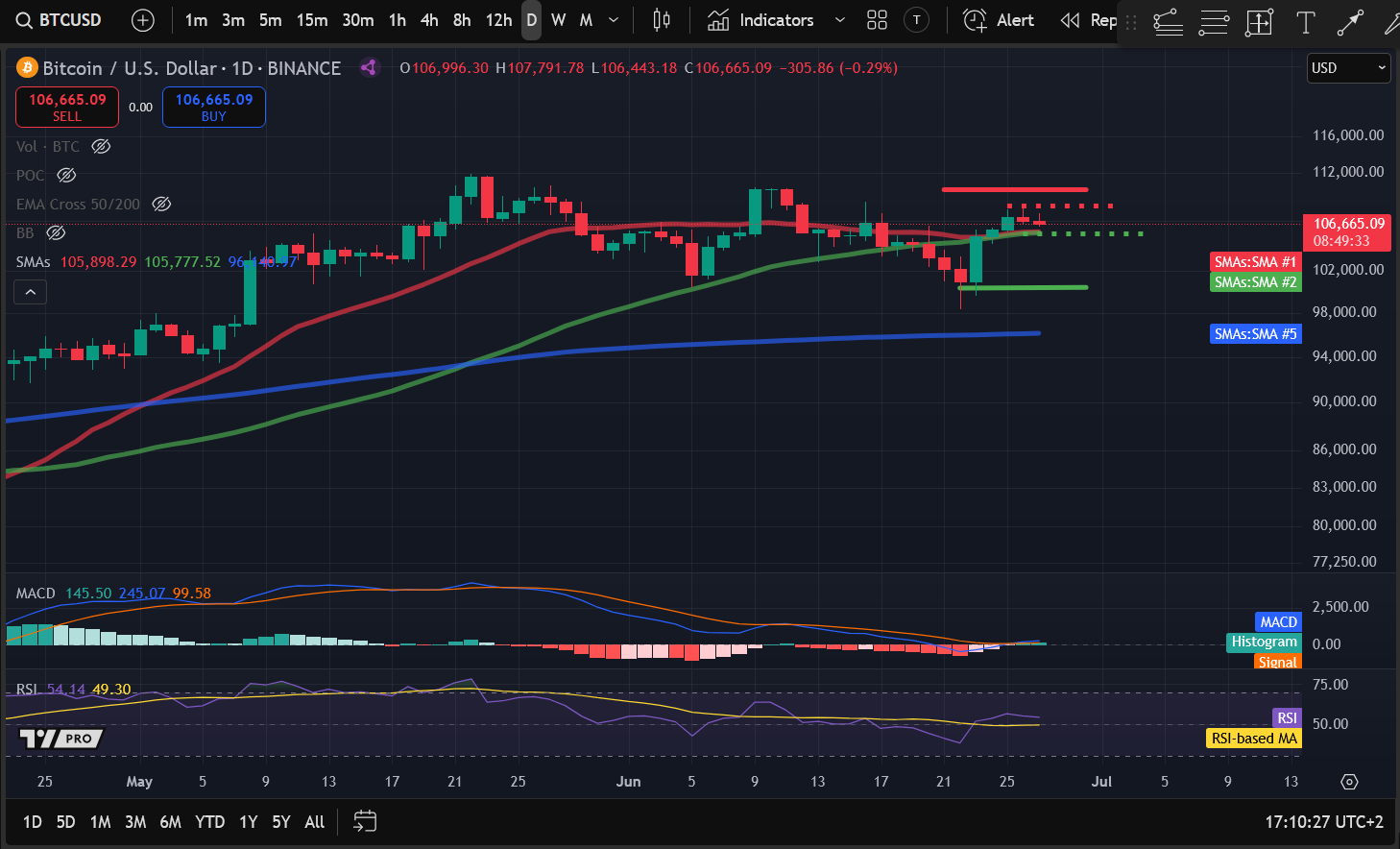Click the Bitcoin logo icon
Screen dimensions: 1400x849
click(x=26, y=68)
